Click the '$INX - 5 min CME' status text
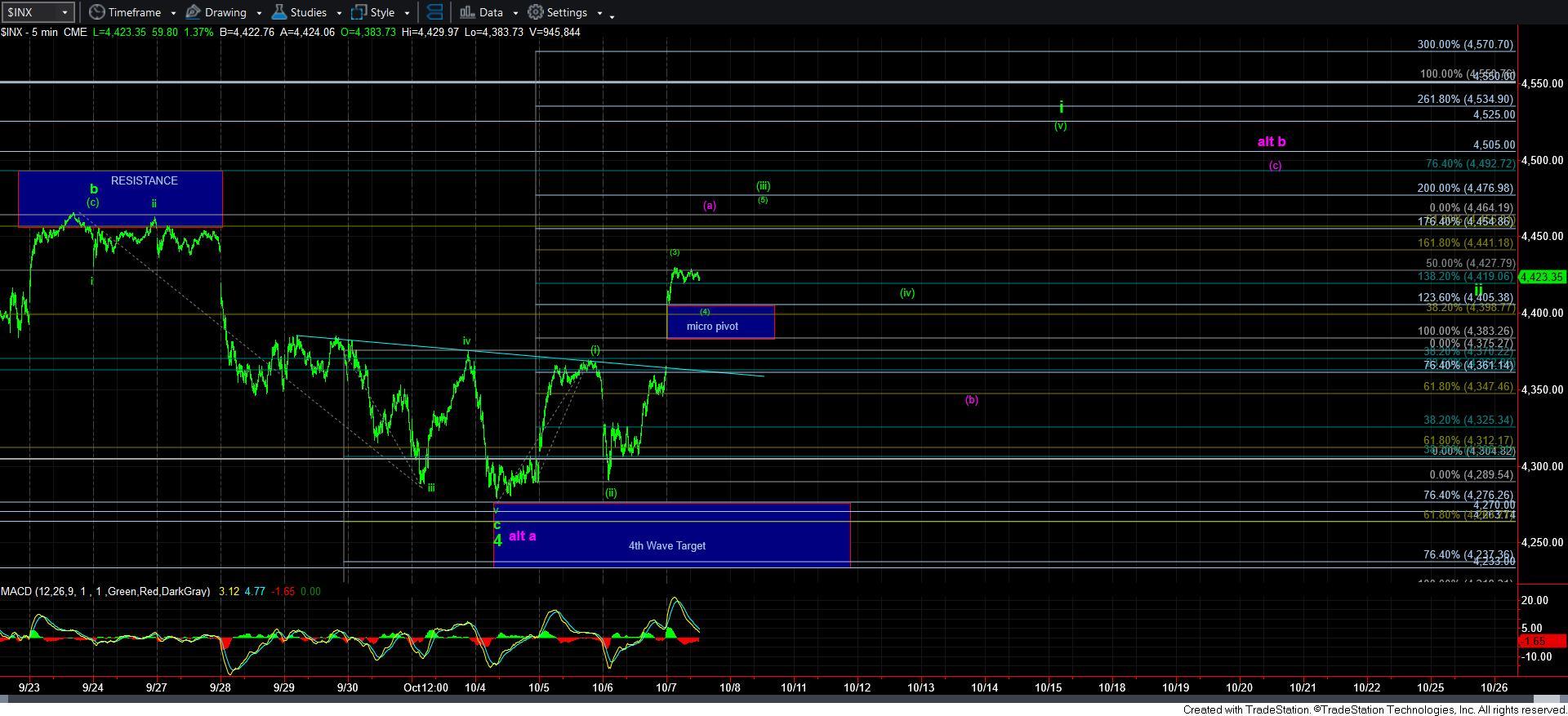The width and height of the screenshot is (1568, 716). point(44,32)
